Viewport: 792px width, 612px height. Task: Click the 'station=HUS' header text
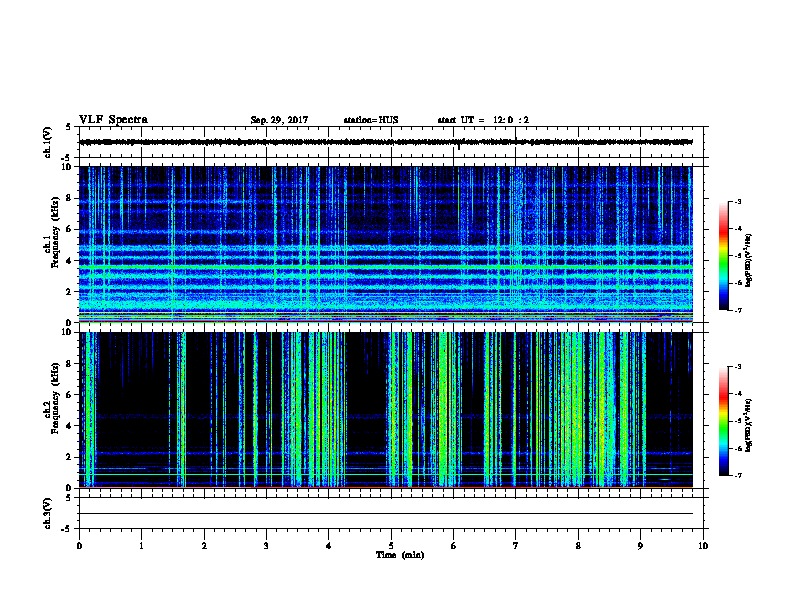(371, 120)
